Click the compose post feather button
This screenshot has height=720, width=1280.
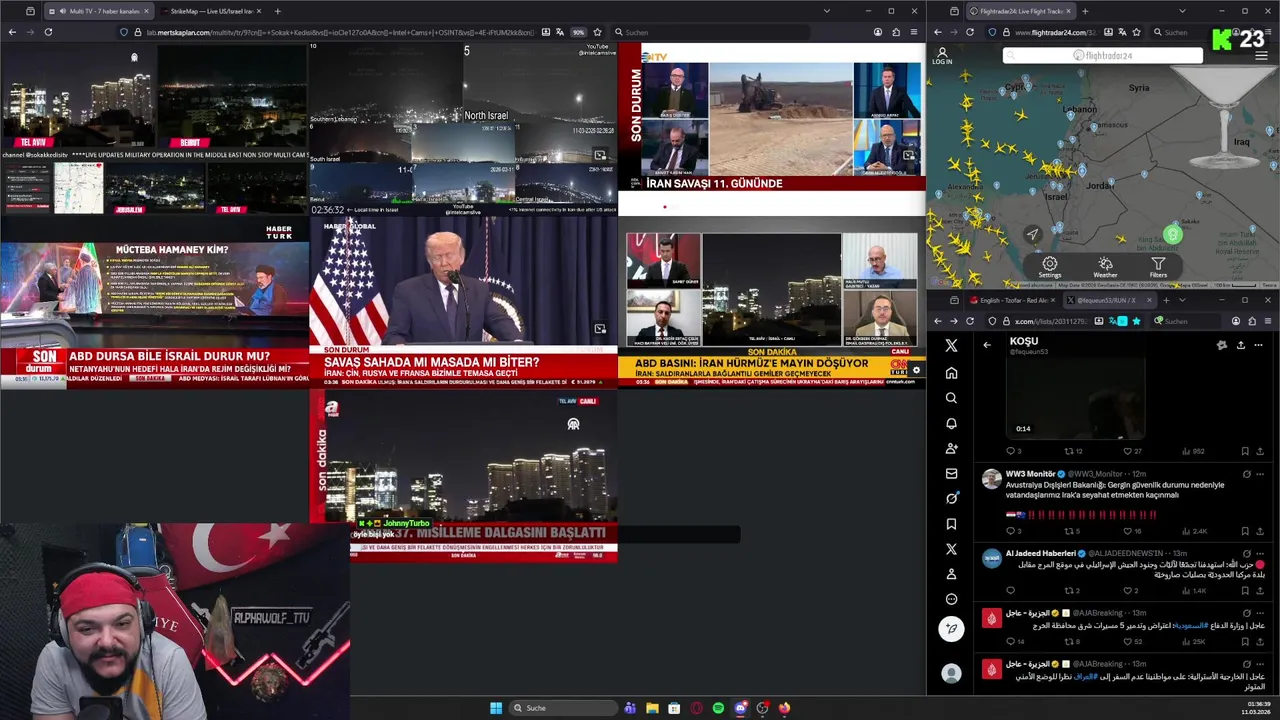[x=951, y=629]
